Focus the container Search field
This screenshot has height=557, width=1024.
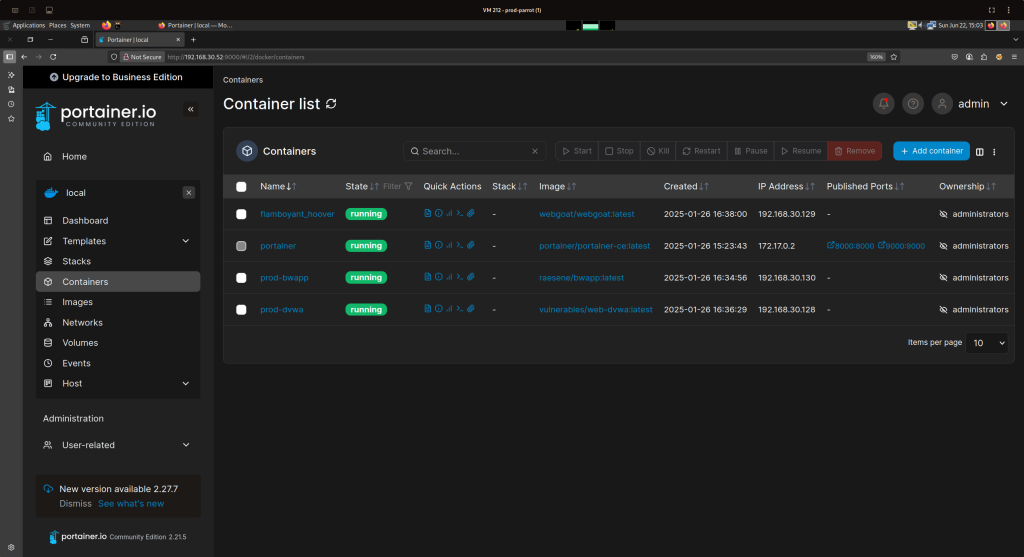click(x=473, y=151)
